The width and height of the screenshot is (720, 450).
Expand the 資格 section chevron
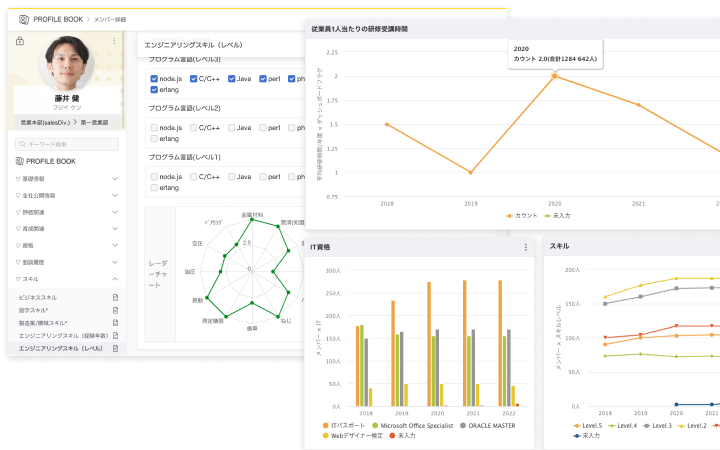click(115, 246)
